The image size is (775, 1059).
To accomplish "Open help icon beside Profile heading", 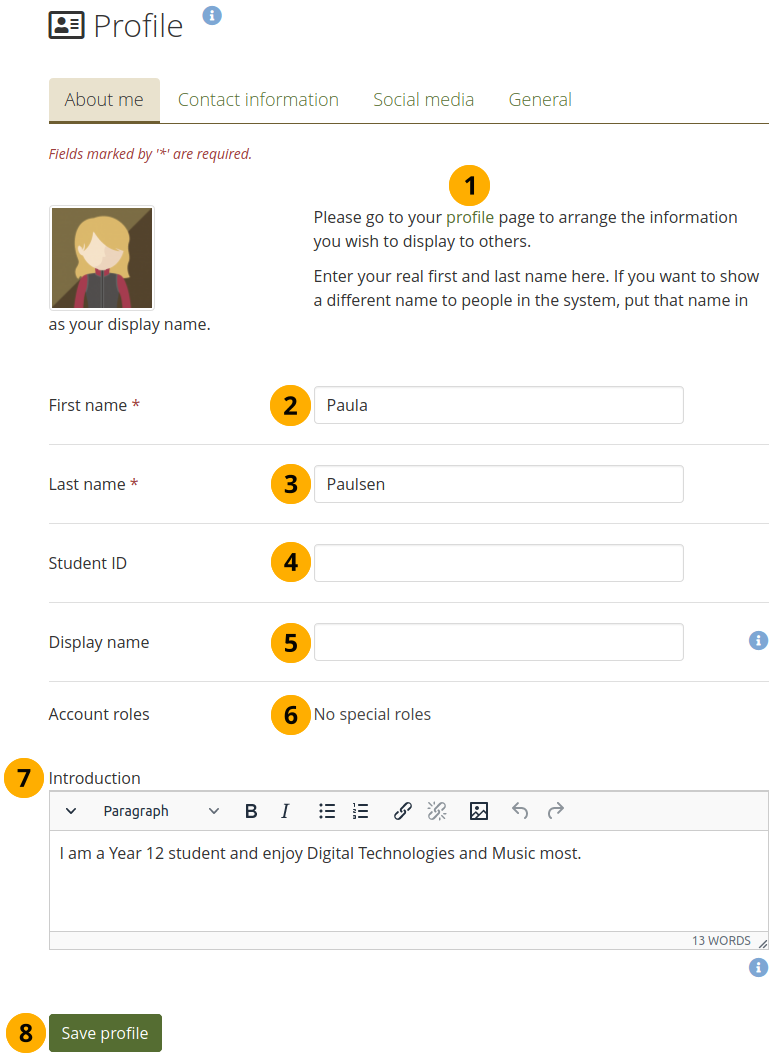I will click(x=212, y=16).
